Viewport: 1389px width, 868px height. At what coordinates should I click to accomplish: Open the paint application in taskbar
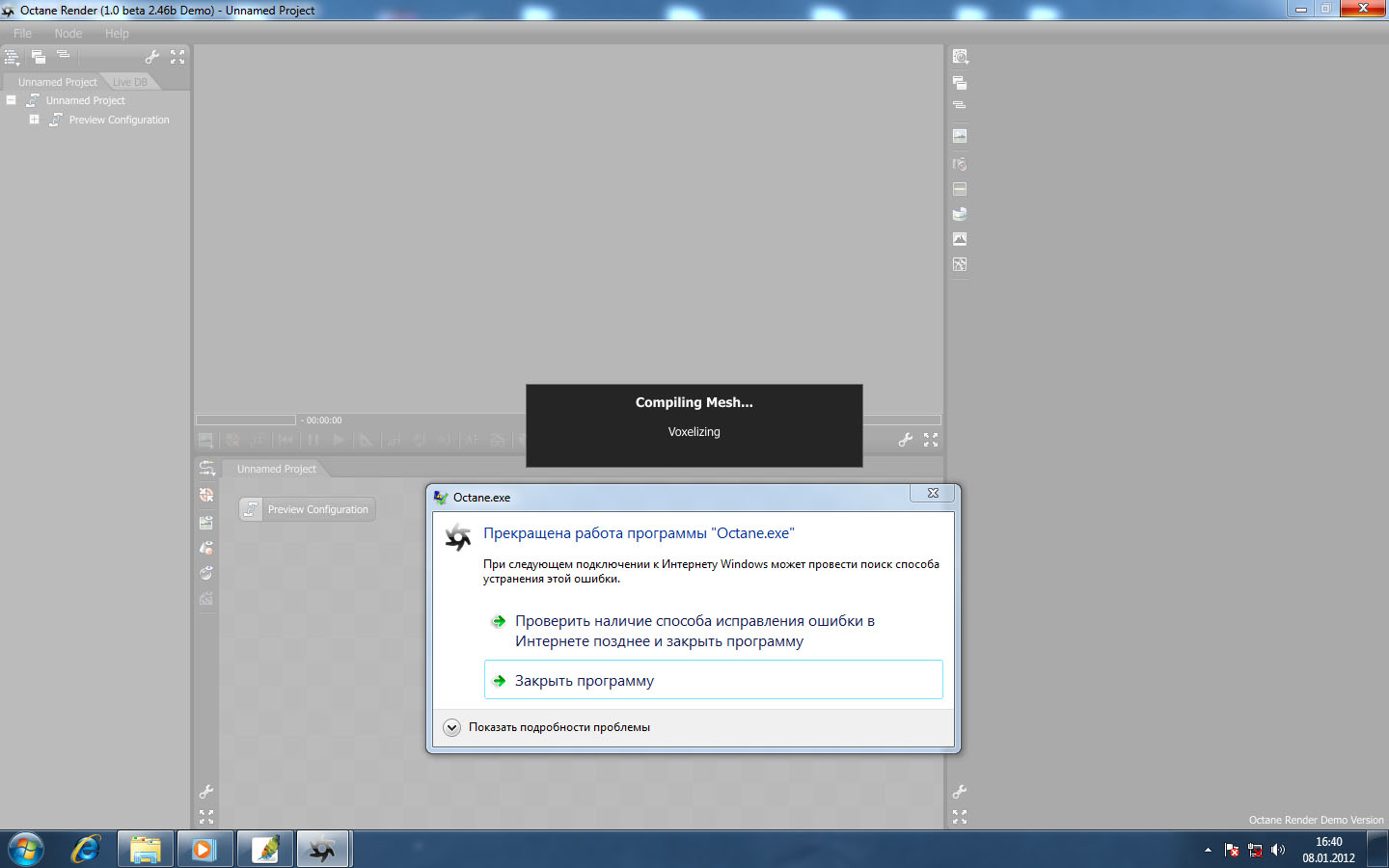tap(264, 850)
